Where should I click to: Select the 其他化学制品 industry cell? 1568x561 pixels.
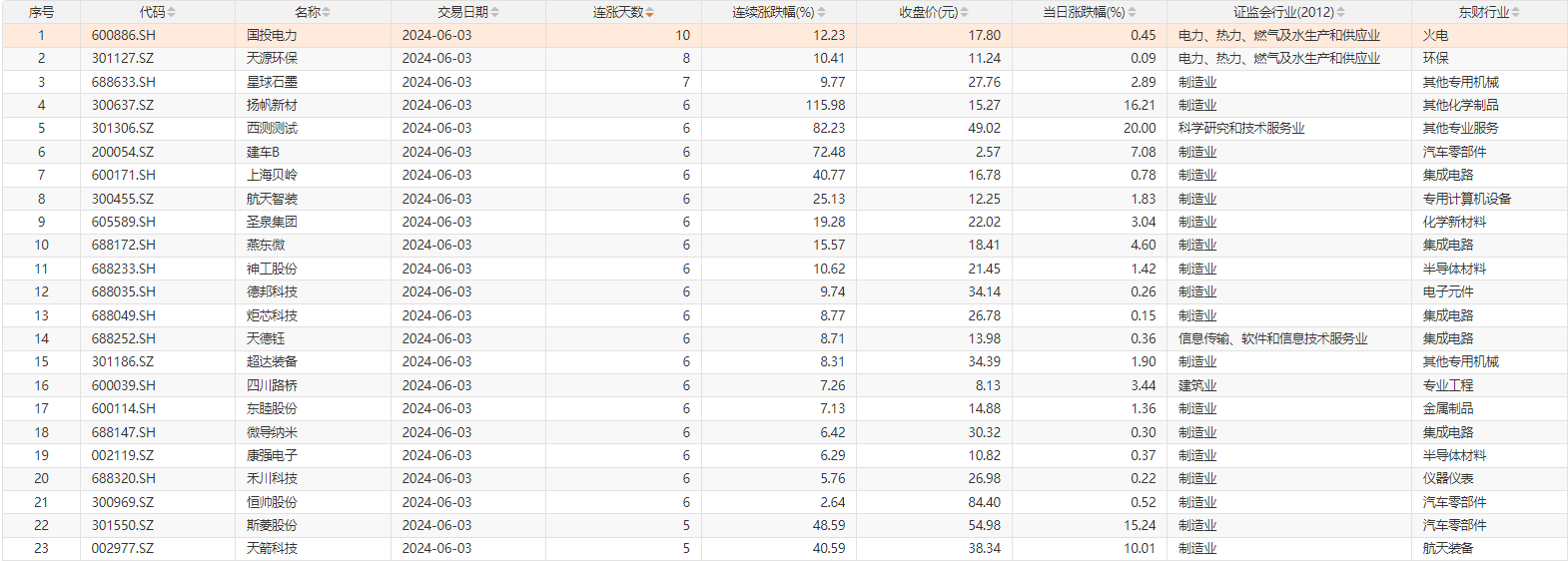(x=1489, y=105)
